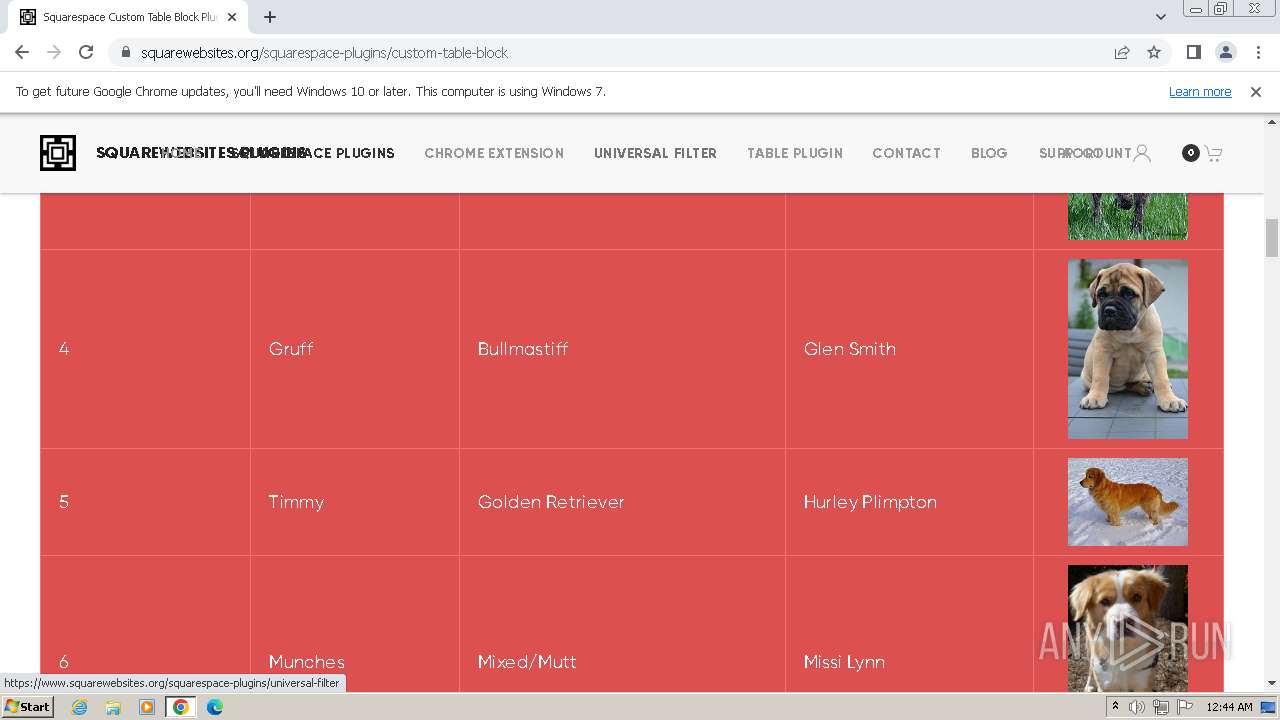Open the Chrome profile menu
This screenshot has height=720, width=1280.
click(1225, 52)
